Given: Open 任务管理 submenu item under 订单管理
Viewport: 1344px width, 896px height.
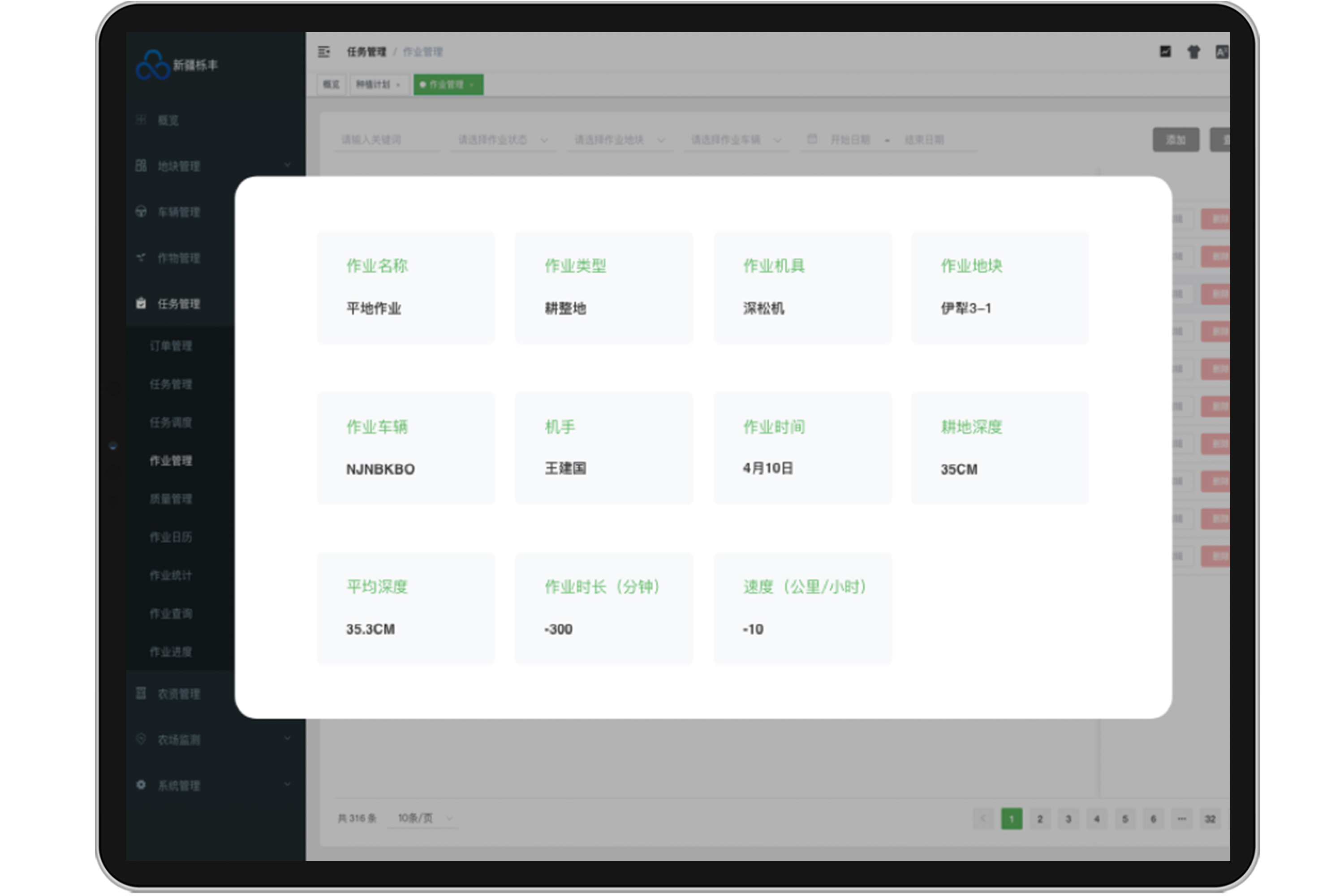Looking at the screenshot, I should (171, 384).
